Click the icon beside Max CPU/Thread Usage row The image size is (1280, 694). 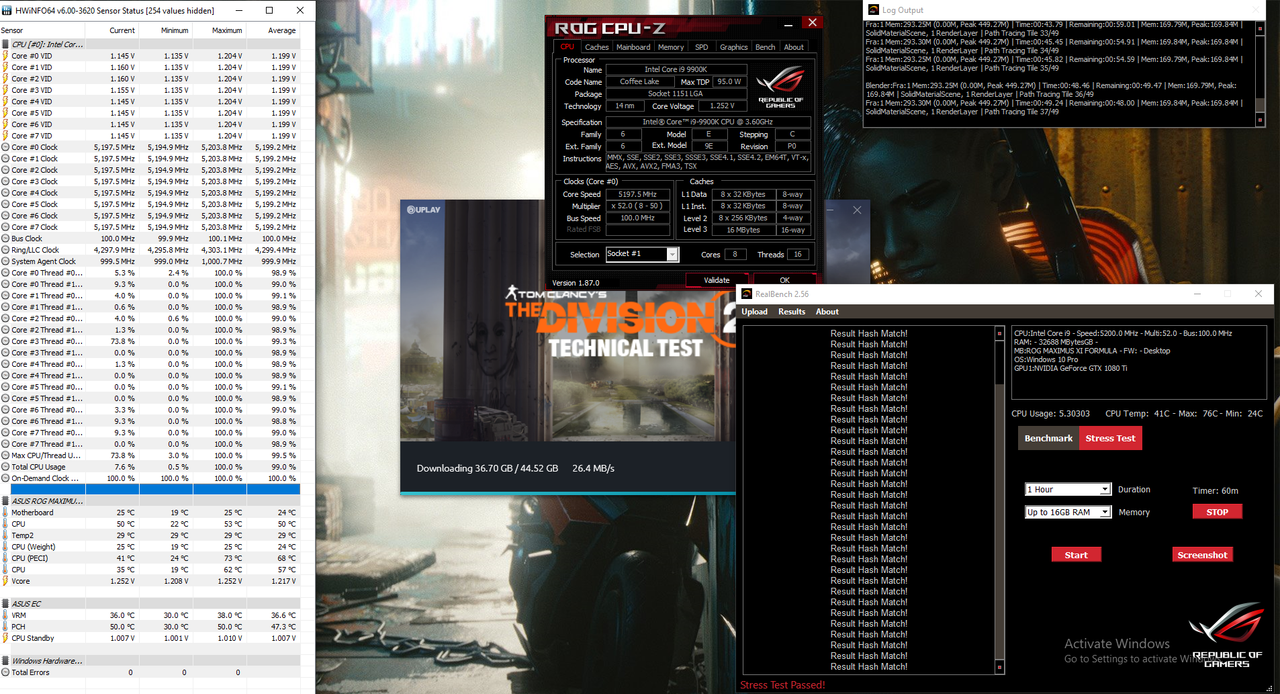(5, 455)
